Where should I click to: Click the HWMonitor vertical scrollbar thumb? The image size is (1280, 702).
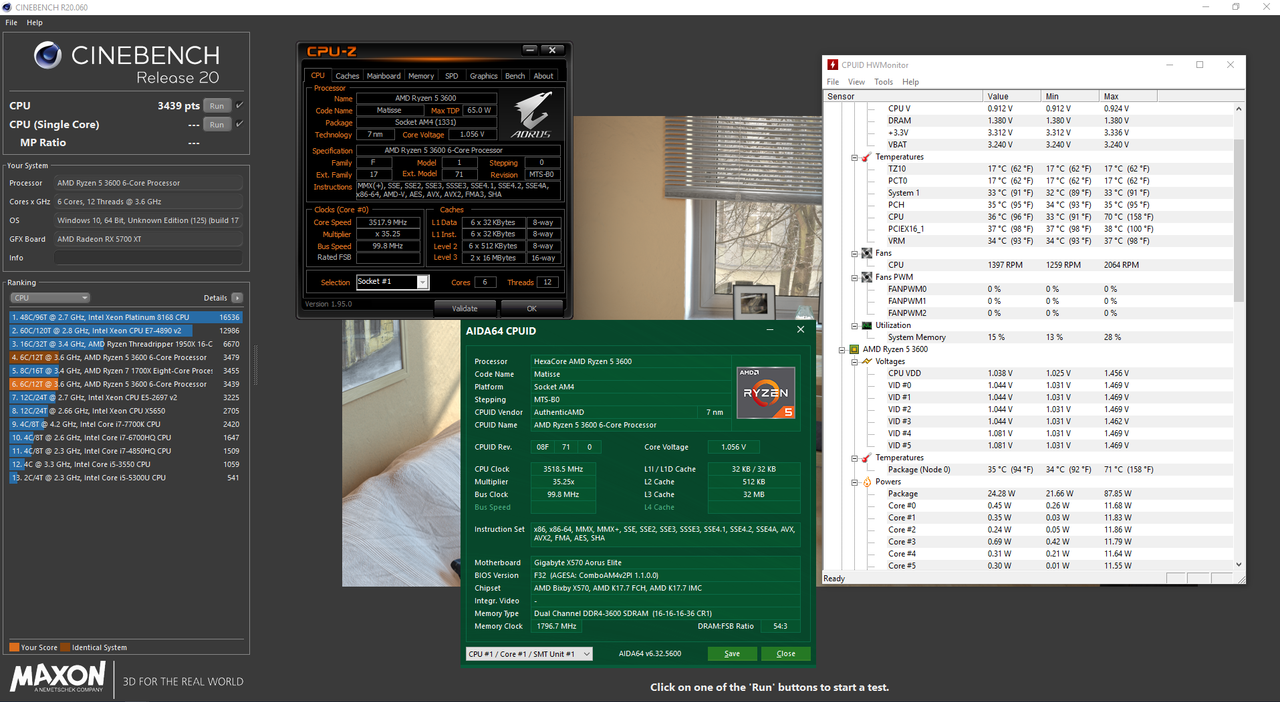(x=1240, y=220)
